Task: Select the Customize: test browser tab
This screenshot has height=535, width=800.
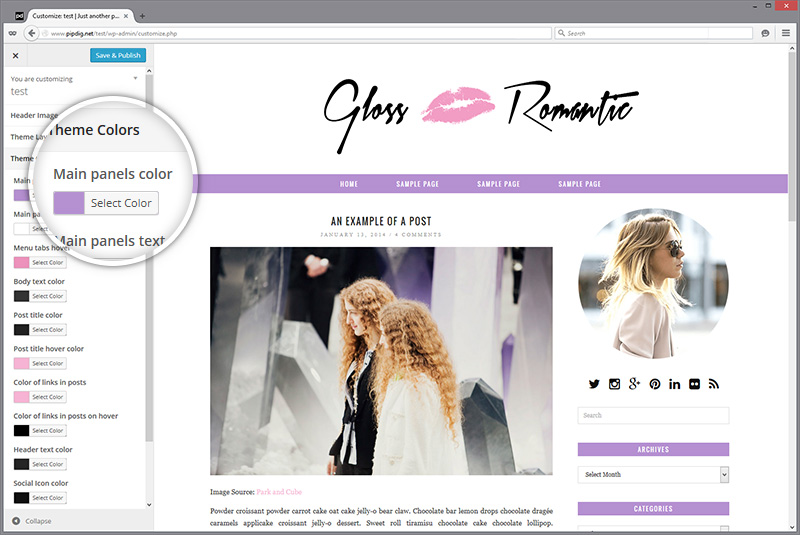Action: (x=75, y=16)
